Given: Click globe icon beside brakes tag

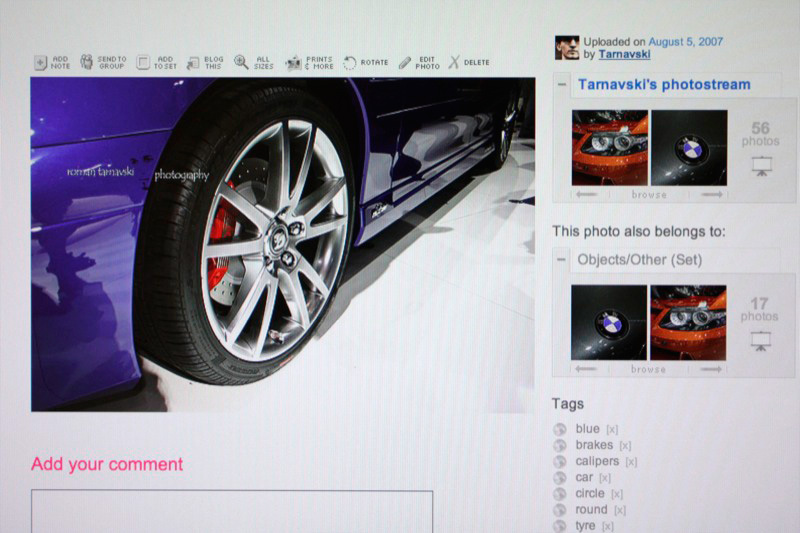Looking at the screenshot, I should click(560, 446).
